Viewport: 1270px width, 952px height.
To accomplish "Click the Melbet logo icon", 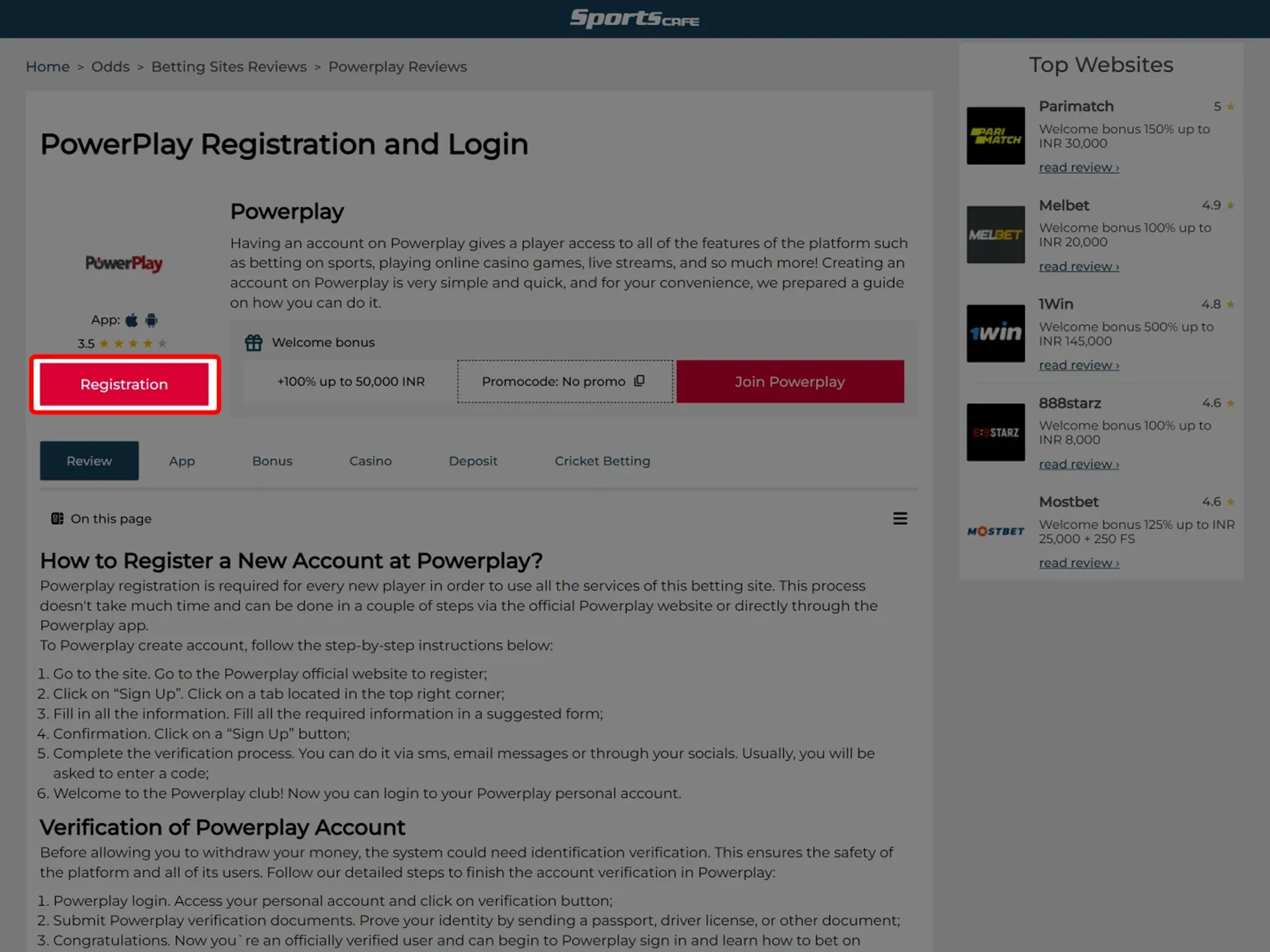I will click(995, 234).
